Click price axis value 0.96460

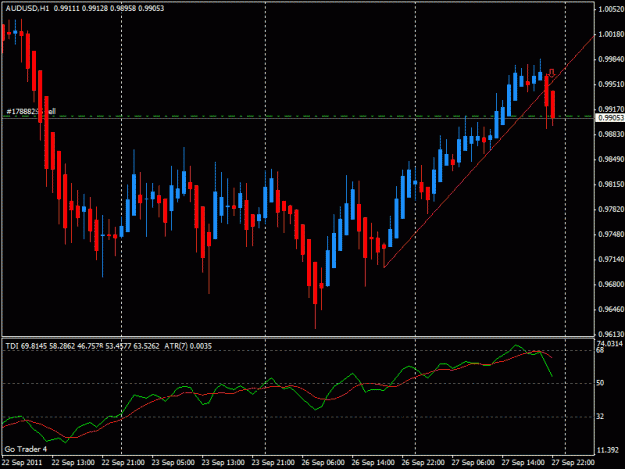point(611,309)
